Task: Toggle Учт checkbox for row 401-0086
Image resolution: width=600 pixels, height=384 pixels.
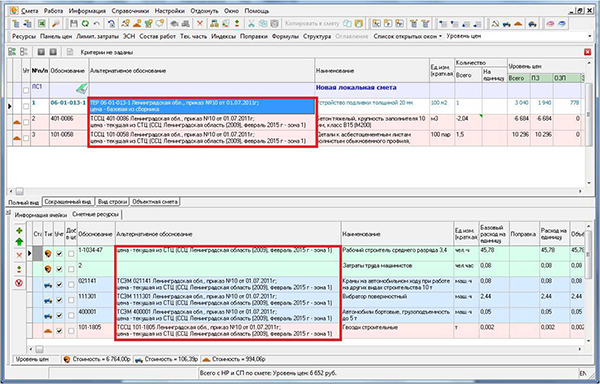Action: [26, 122]
